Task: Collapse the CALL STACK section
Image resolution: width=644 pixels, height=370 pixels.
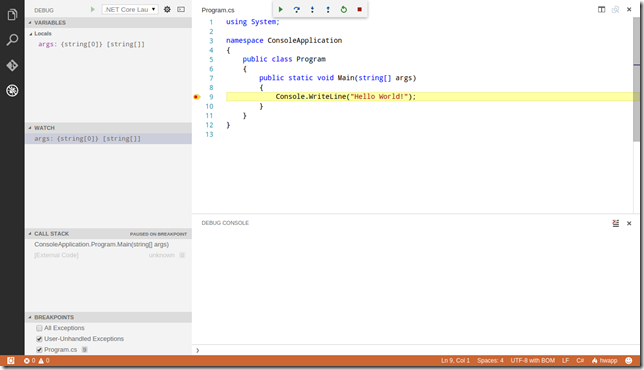Action: (x=108, y=234)
